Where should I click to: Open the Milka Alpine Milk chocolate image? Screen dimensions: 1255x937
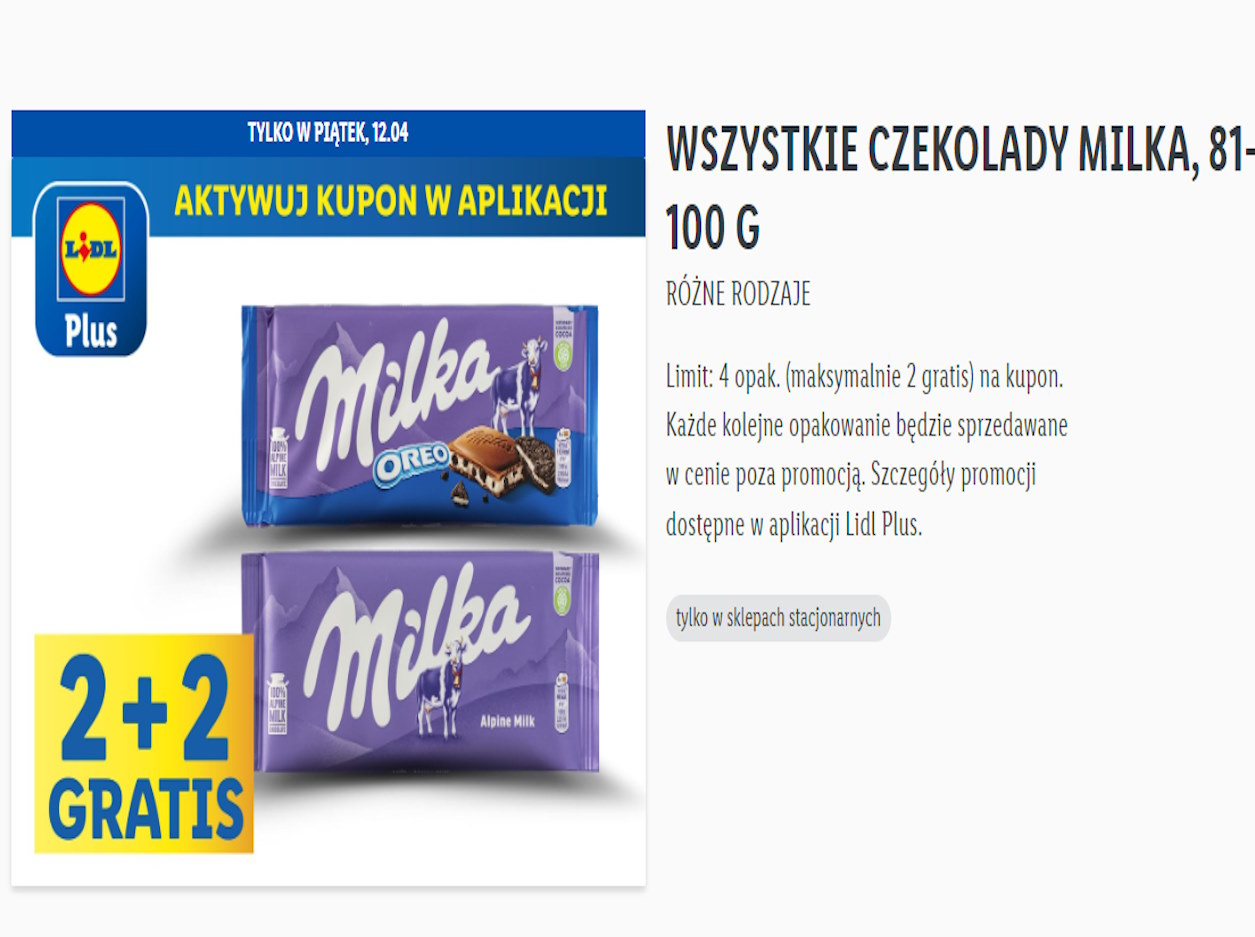click(x=420, y=662)
